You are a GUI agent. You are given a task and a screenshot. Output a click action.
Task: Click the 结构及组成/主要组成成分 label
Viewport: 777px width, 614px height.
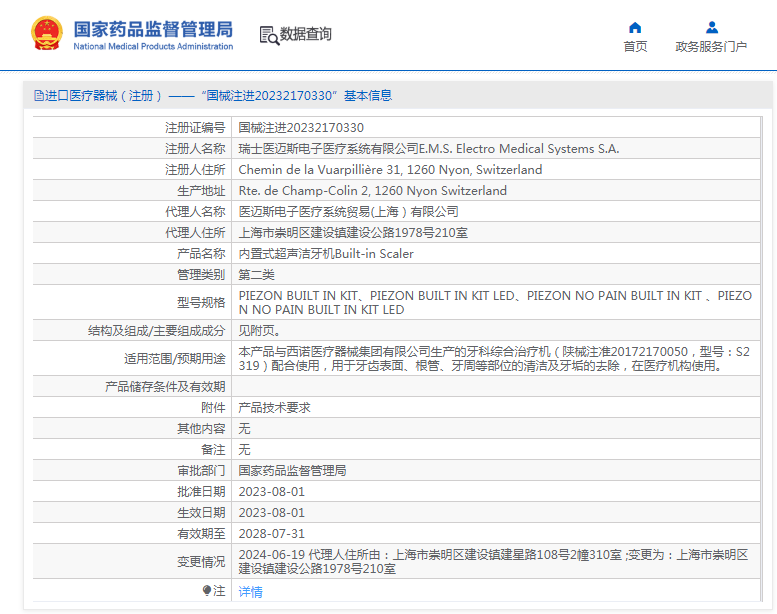pyautogui.click(x=157, y=331)
